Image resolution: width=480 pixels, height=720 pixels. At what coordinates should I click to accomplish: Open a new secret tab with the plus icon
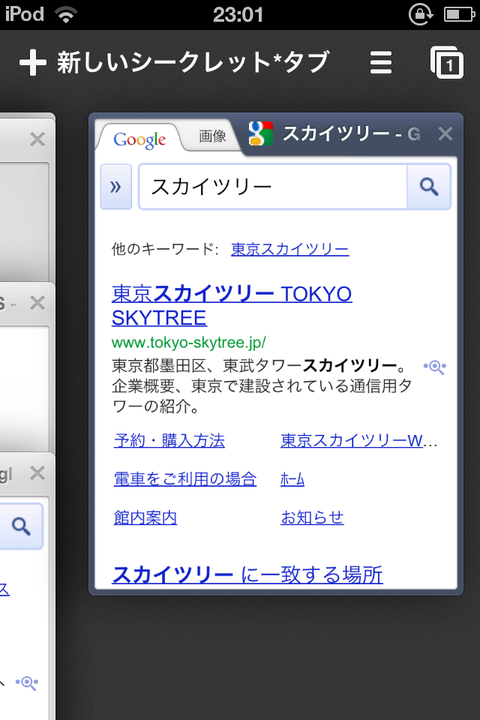click(x=33, y=62)
